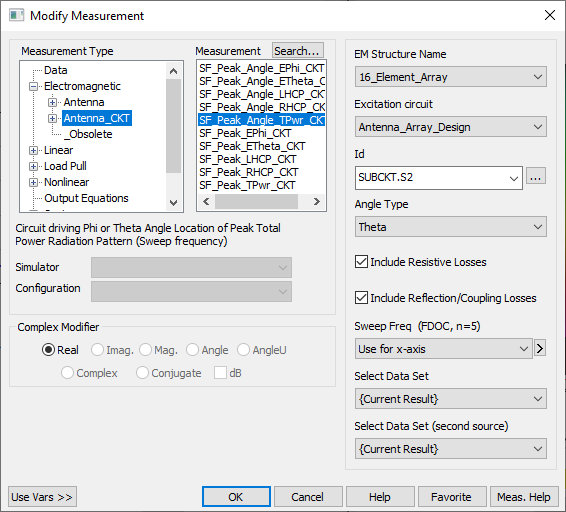The width and height of the screenshot is (566, 512).
Task: Click the measurement type list up arrow
Action: [173, 71]
